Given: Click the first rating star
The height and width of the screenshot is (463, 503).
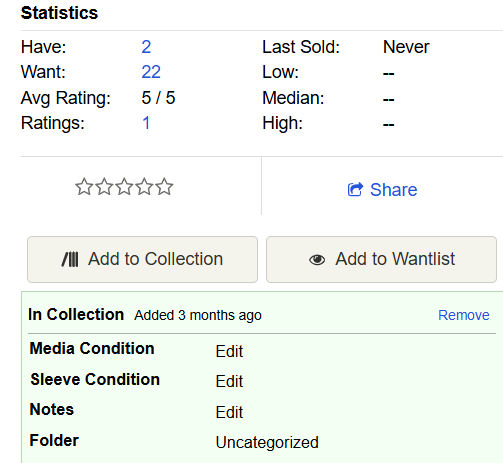Looking at the screenshot, I should click(84, 187).
